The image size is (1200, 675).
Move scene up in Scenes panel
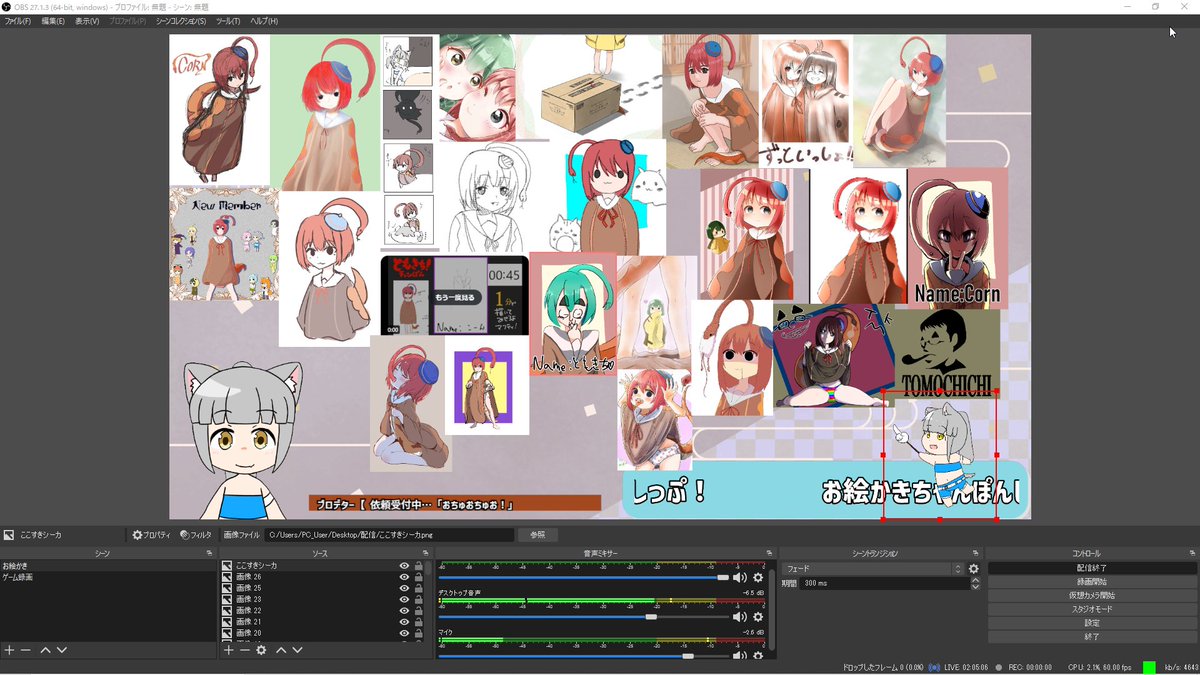(x=45, y=650)
